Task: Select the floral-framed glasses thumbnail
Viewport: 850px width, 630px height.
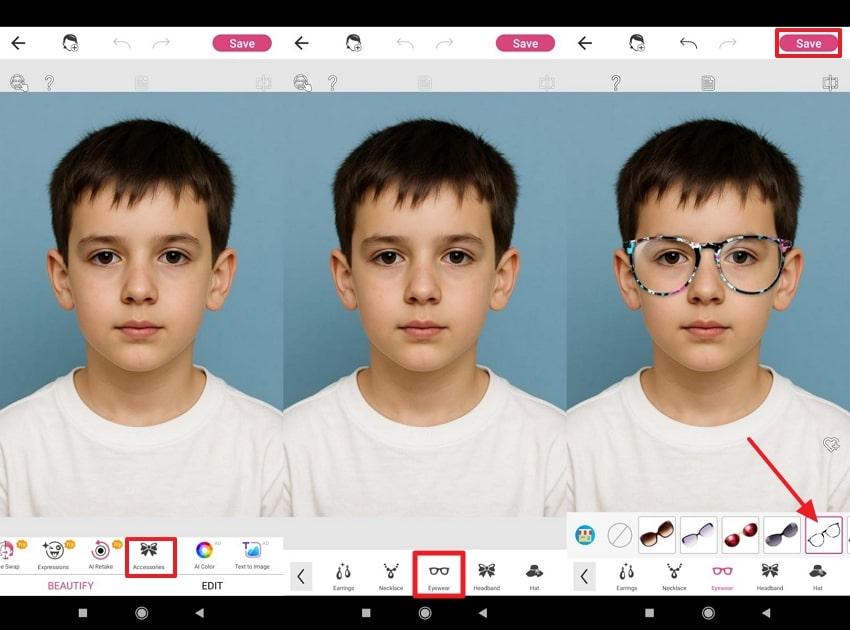Action: pyautogui.click(x=825, y=535)
